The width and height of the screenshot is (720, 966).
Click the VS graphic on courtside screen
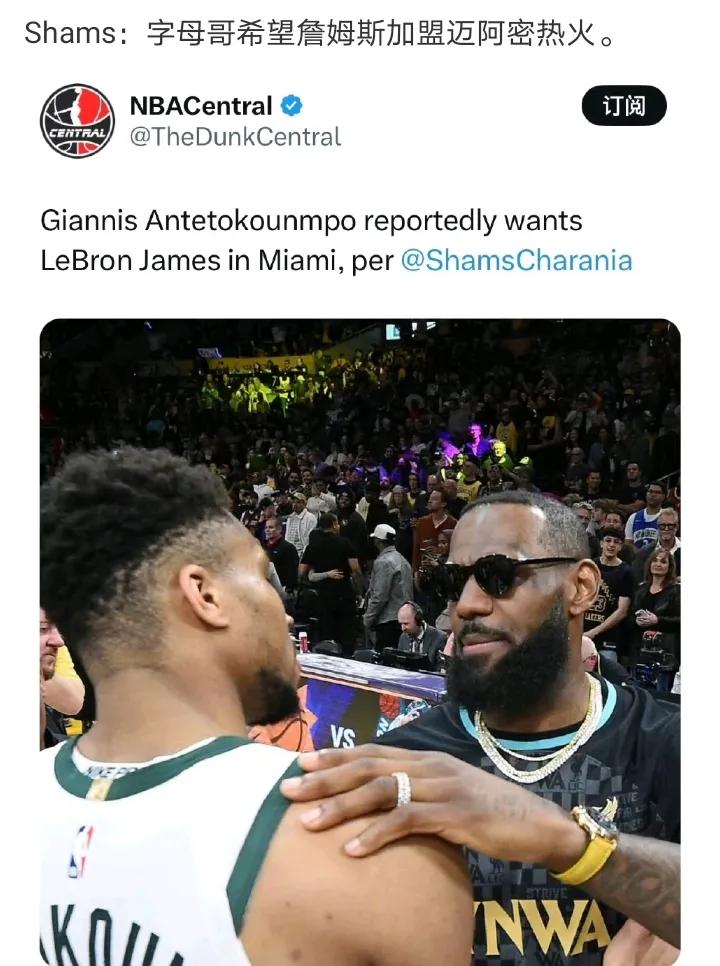coord(342,736)
